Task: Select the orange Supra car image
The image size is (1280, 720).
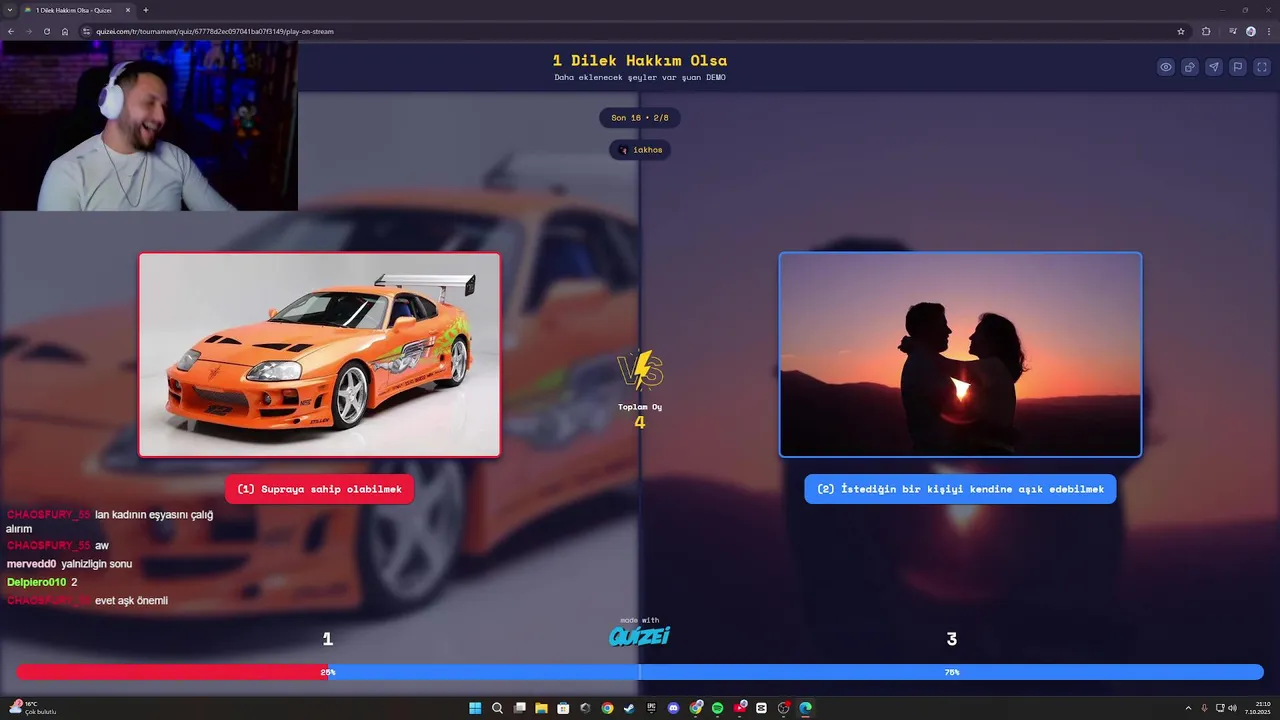Action: coord(319,354)
